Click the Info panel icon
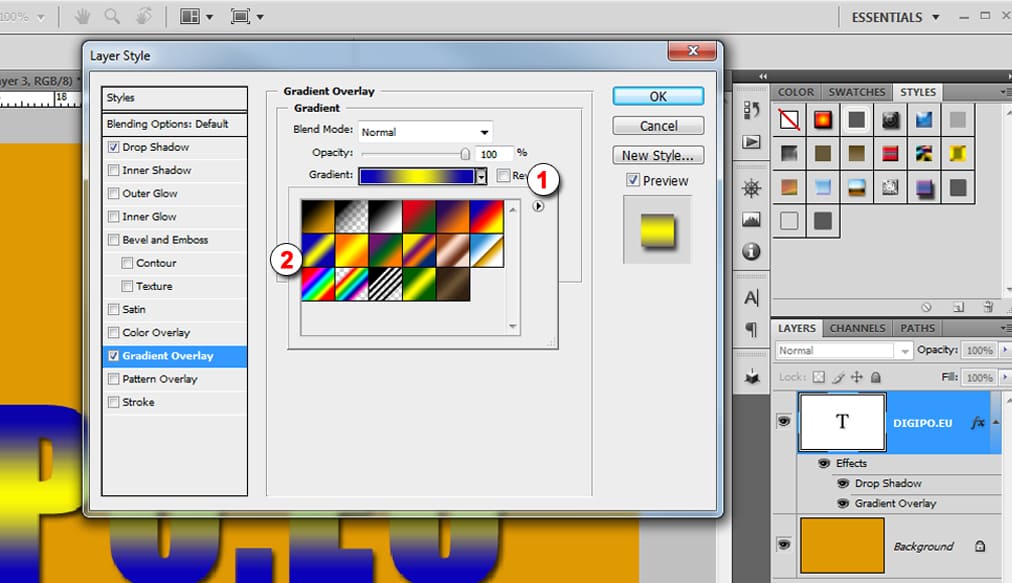 pyautogui.click(x=751, y=252)
